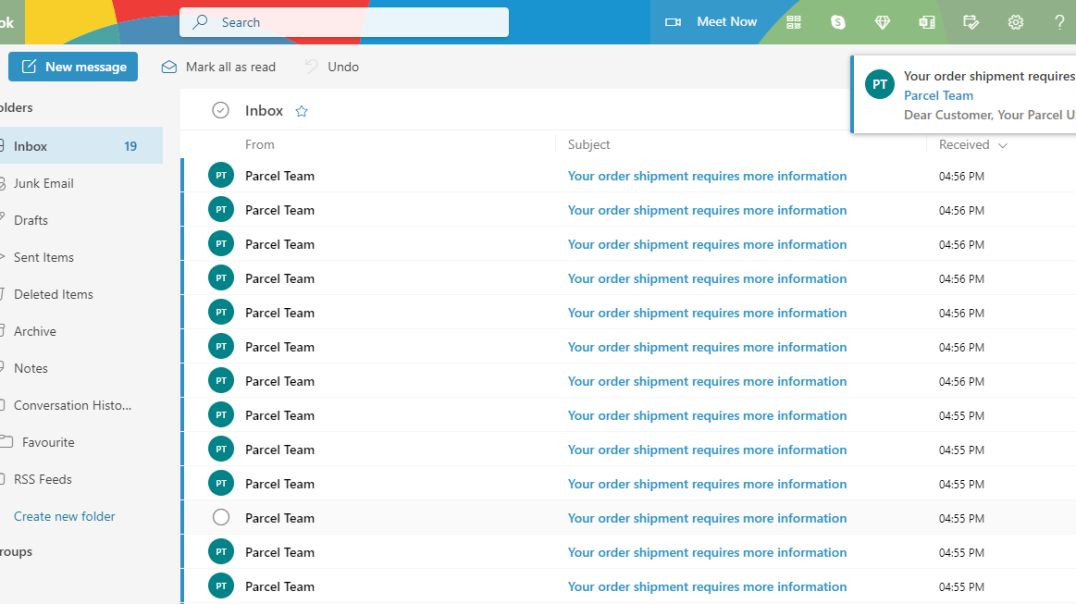The height and width of the screenshot is (604, 1076).
Task: Open the app launcher grid icon
Action: pos(793,21)
